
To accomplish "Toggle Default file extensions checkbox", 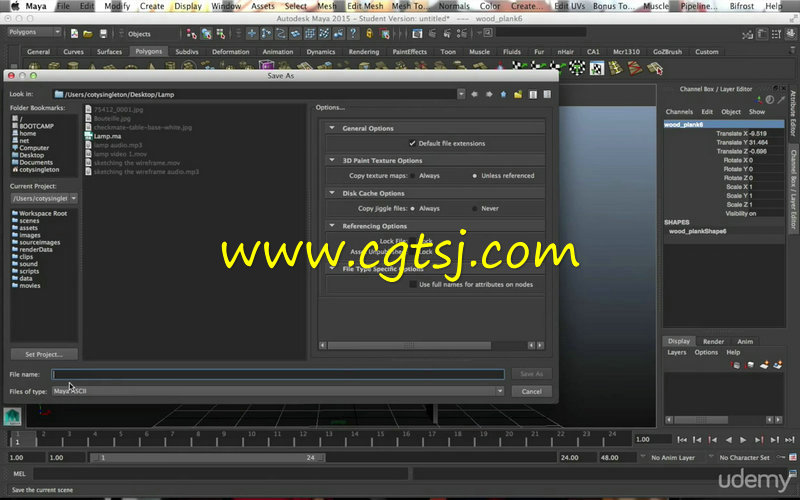I will 412,143.
